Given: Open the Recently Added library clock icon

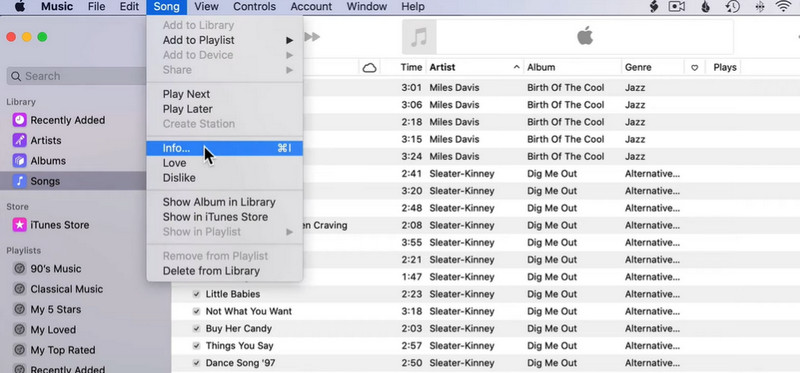Looking at the screenshot, I should tap(19, 120).
